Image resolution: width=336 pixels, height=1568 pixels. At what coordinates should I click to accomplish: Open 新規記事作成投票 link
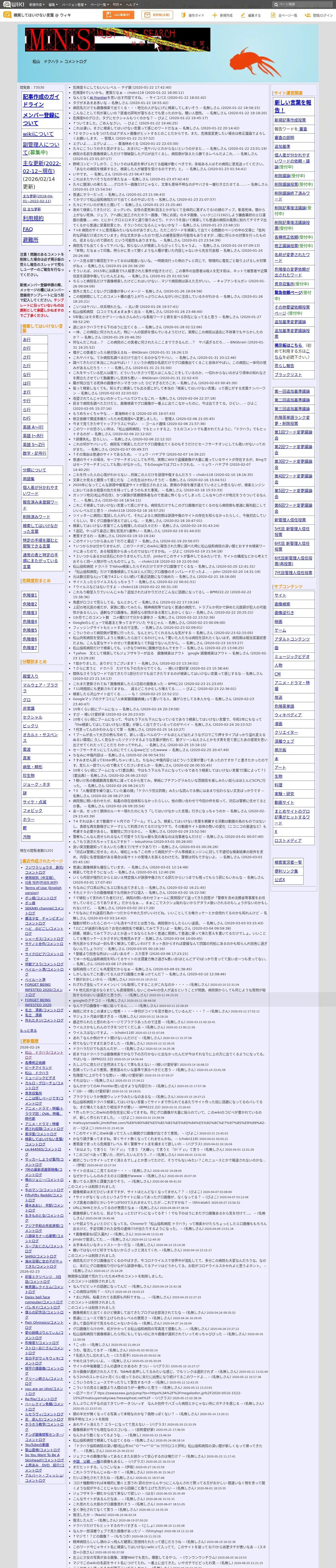[x=290, y=120]
